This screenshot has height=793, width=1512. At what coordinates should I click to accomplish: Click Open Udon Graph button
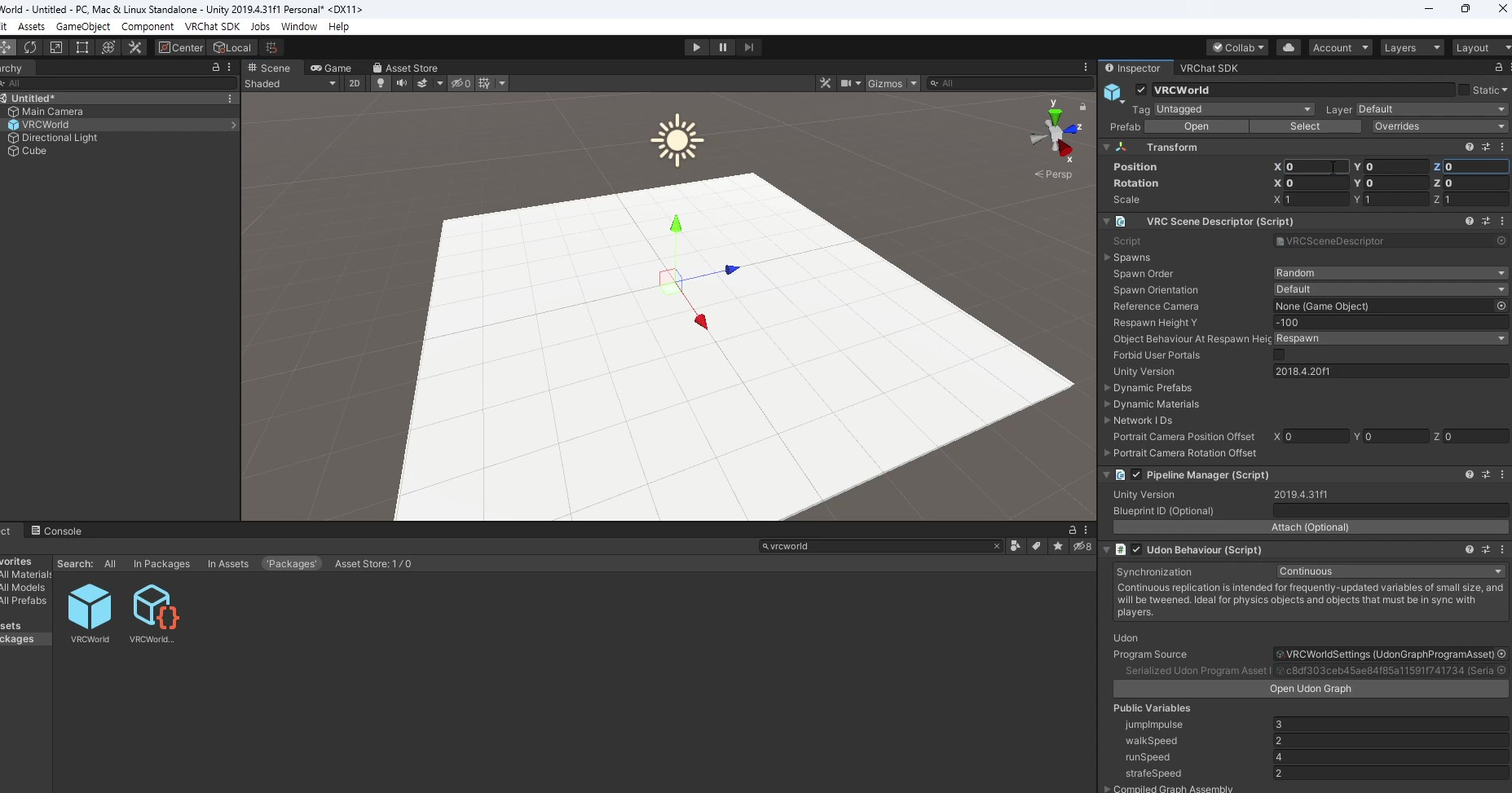(1310, 689)
